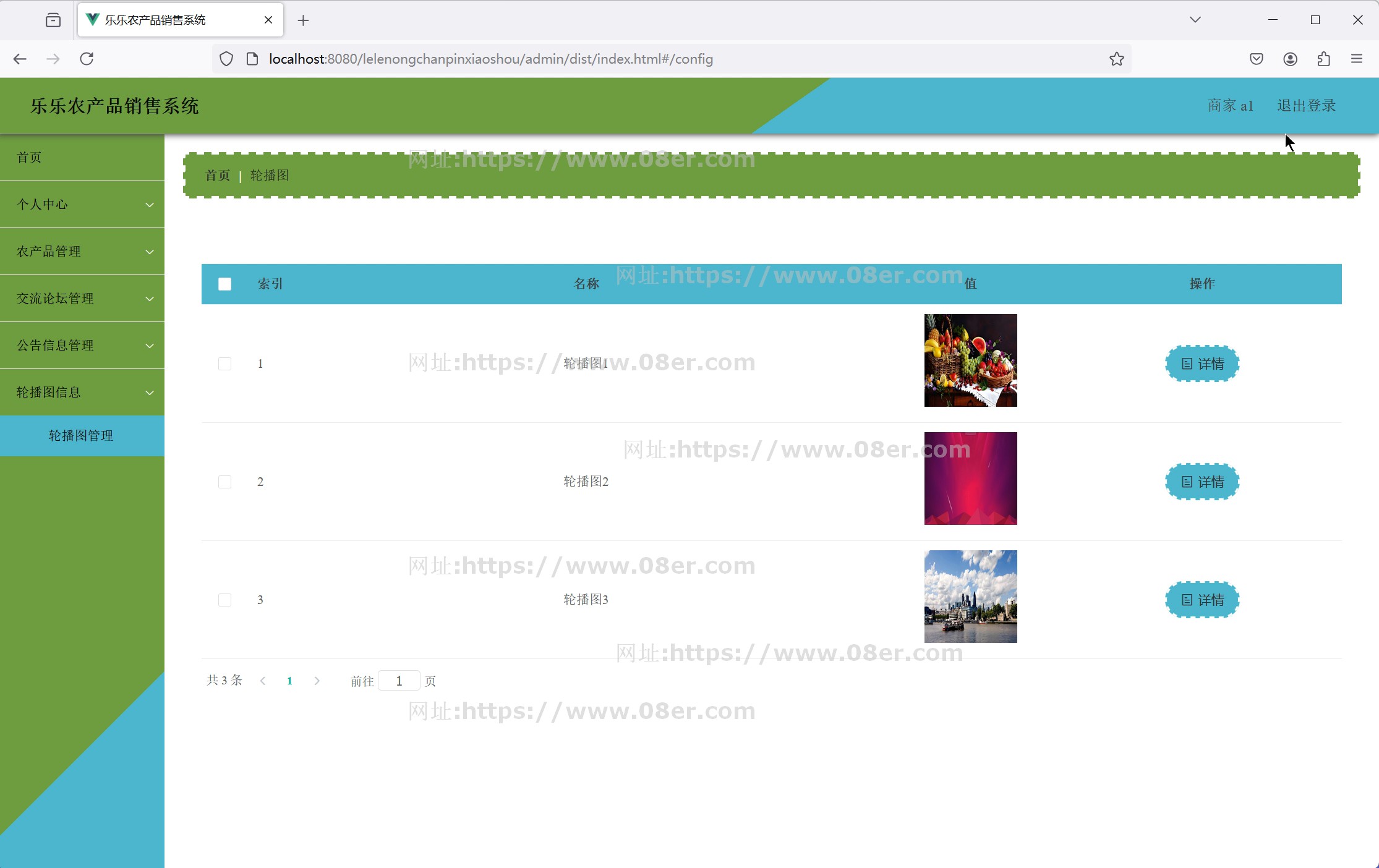Tick the checkbox for row 1

(224, 364)
